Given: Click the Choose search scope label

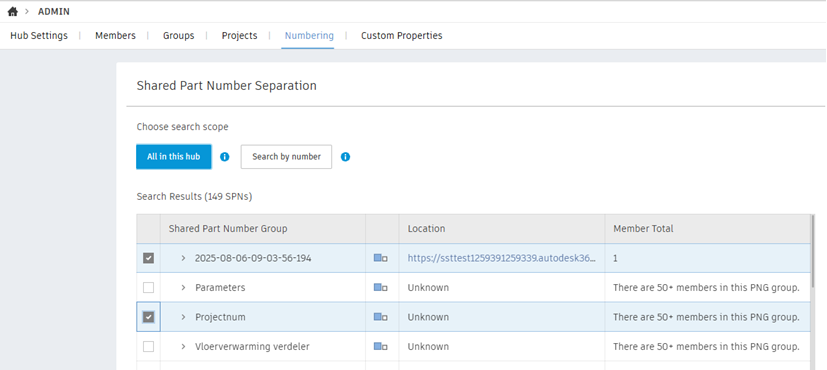Looking at the screenshot, I should [182, 127].
